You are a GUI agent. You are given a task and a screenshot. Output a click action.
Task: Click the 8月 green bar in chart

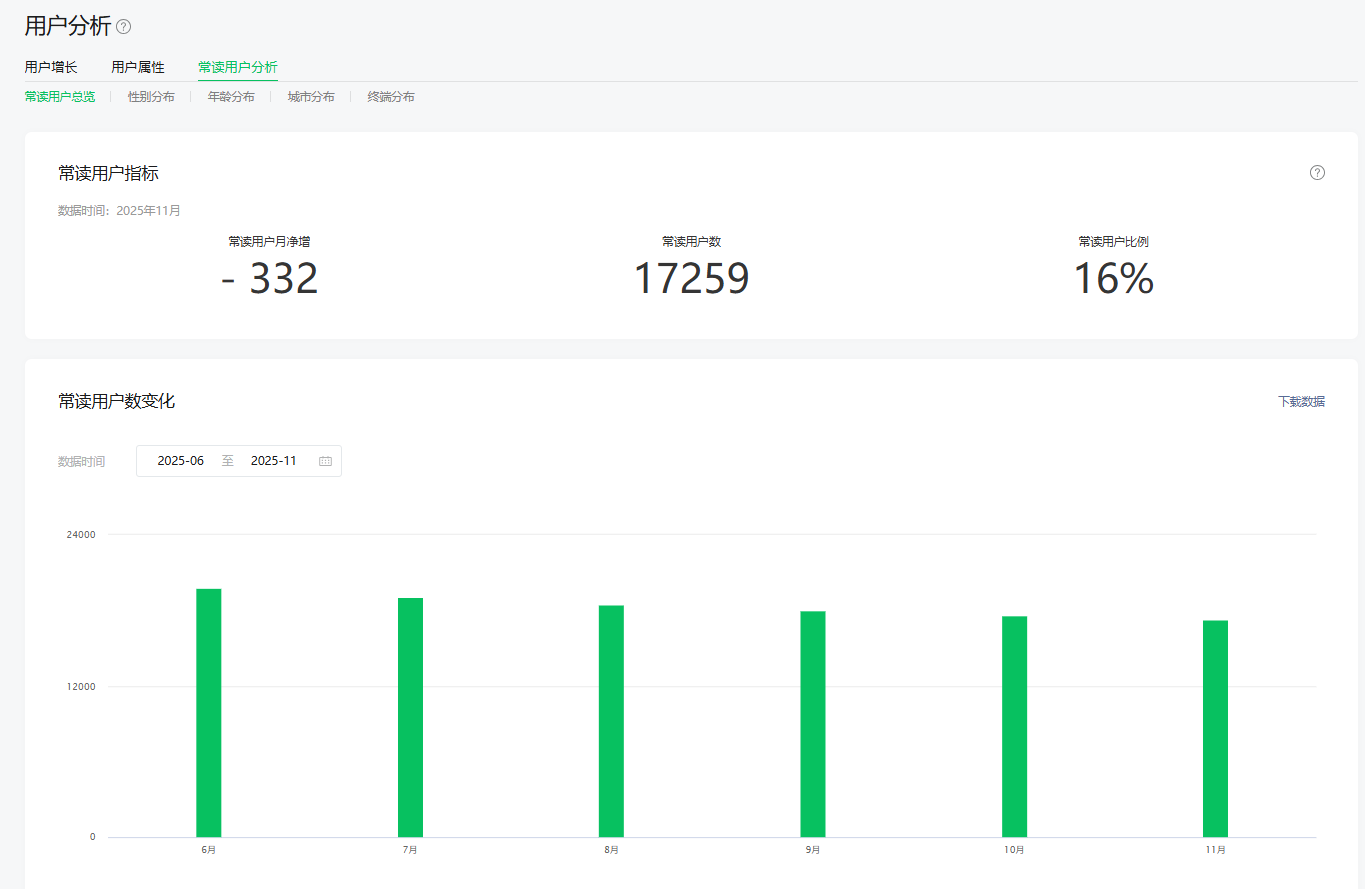pos(611,720)
